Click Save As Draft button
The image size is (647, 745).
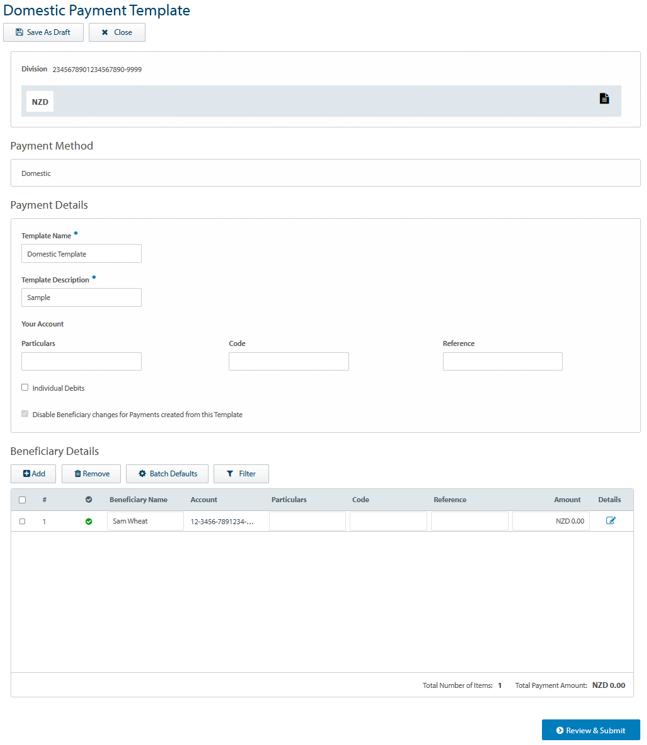click(x=43, y=32)
